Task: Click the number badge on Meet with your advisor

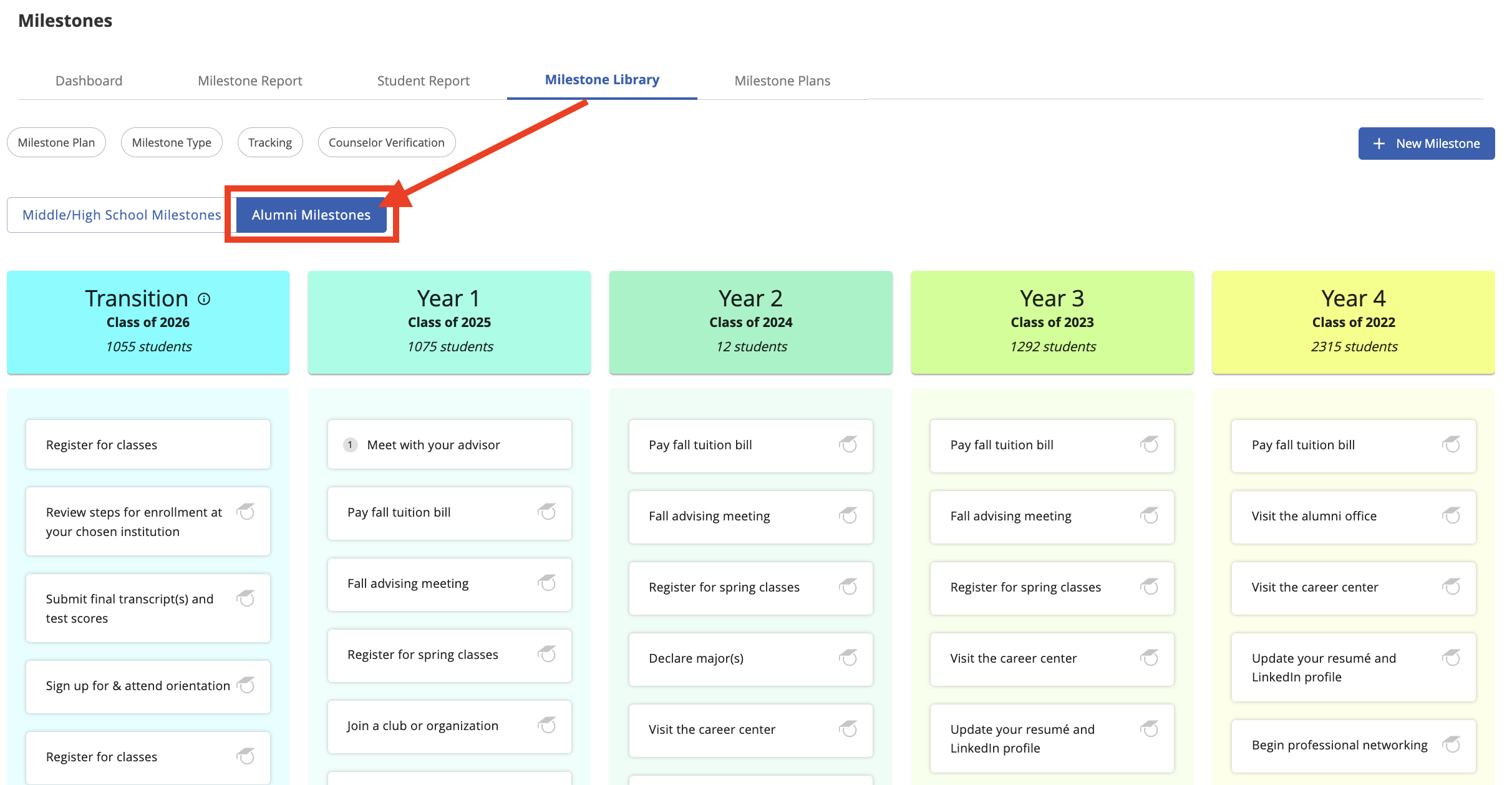Action: click(x=351, y=444)
